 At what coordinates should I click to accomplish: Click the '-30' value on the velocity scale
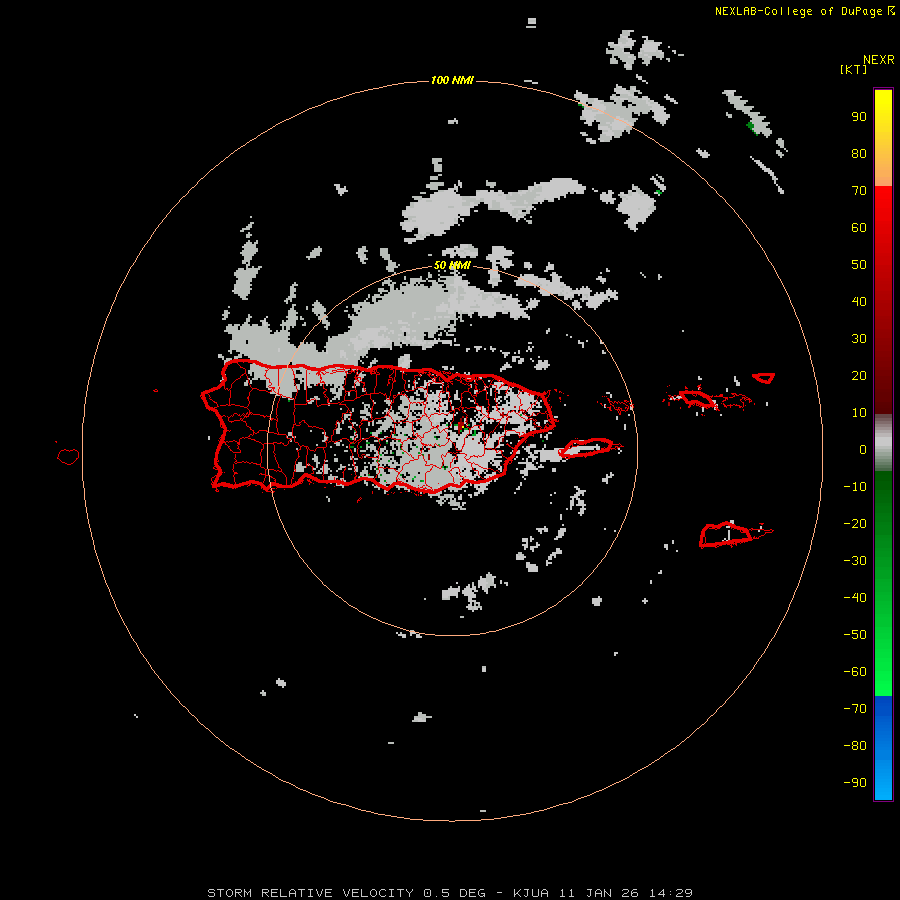[855, 561]
